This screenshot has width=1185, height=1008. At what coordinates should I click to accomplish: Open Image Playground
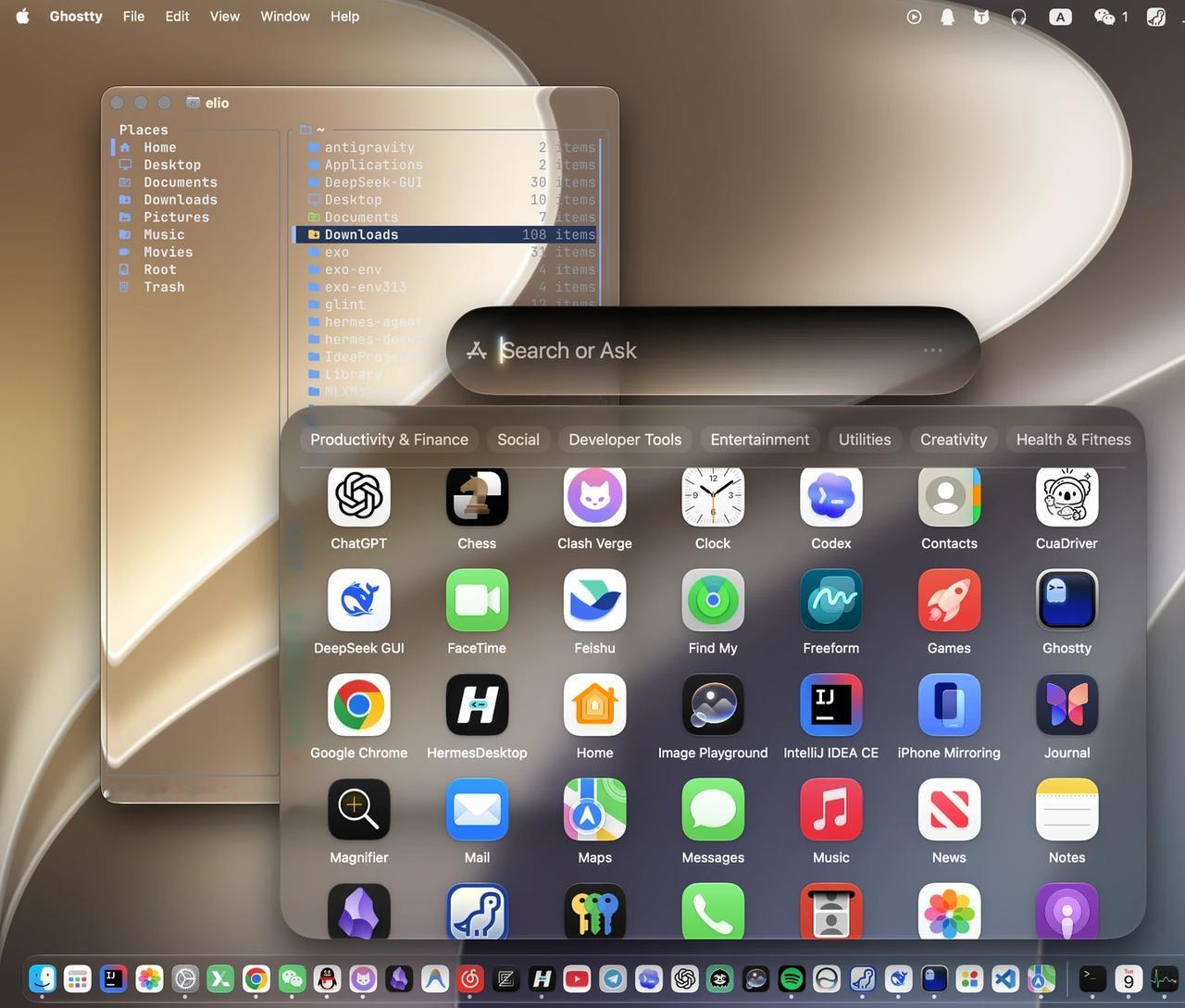point(713,704)
